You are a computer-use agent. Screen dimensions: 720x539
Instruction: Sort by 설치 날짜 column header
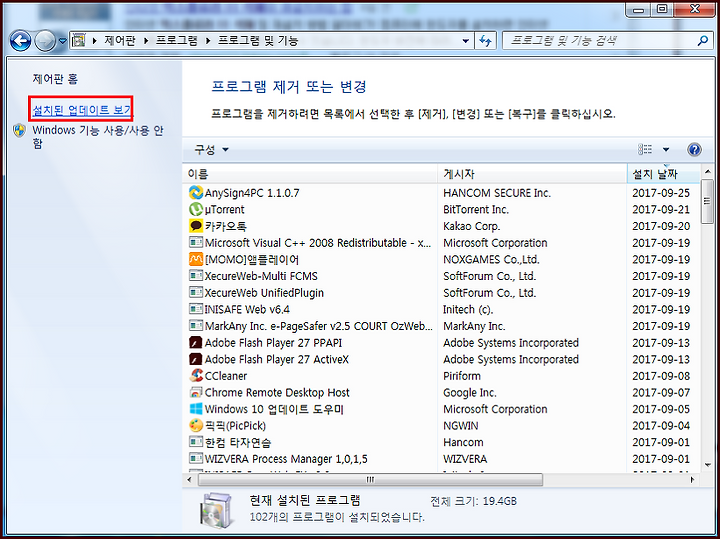[664, 174]
